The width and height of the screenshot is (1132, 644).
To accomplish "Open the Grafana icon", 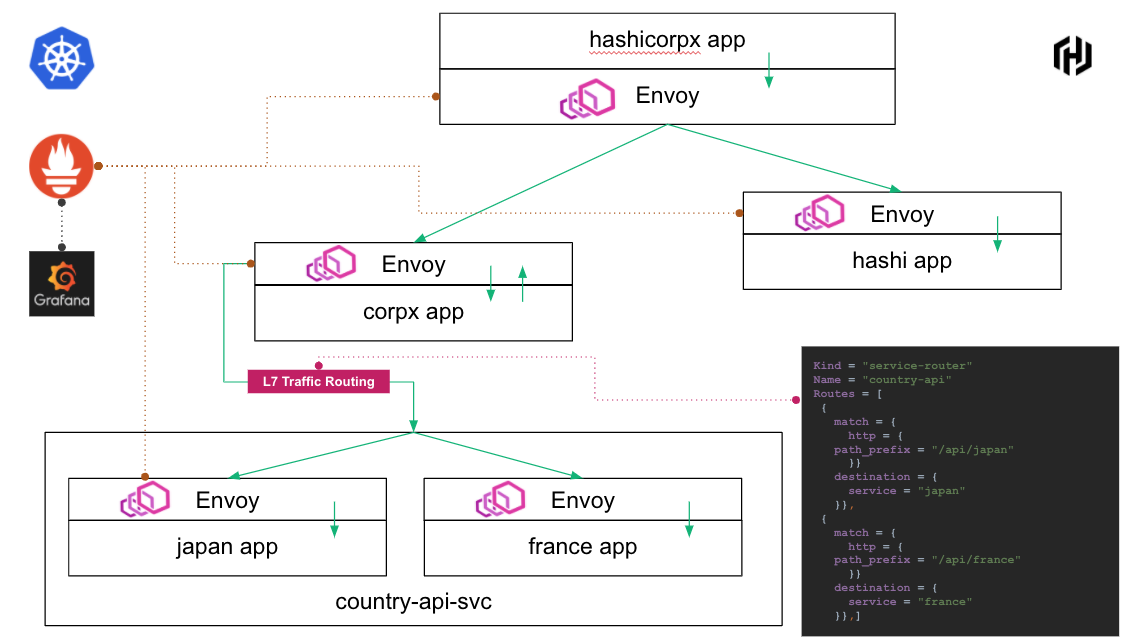I will coord(61,283).
